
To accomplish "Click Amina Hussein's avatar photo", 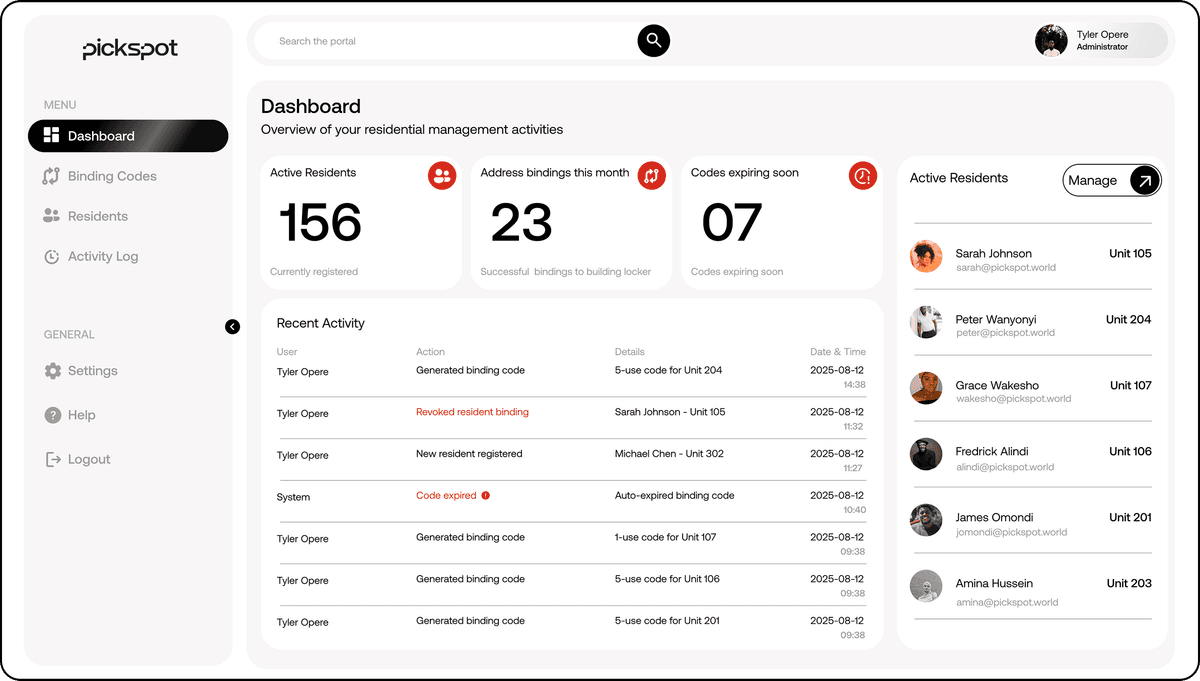I will click(926, 586).
